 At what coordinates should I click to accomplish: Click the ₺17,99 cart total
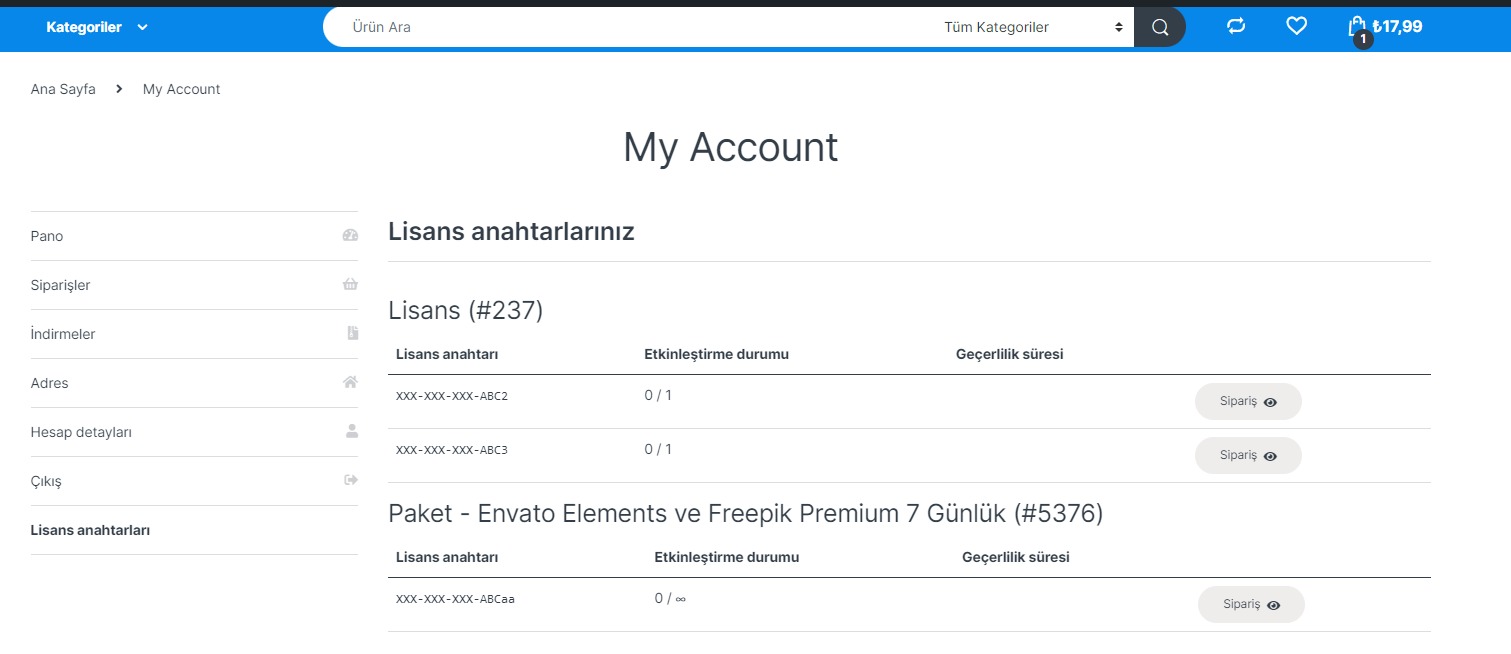click(x=1397, y=27)
